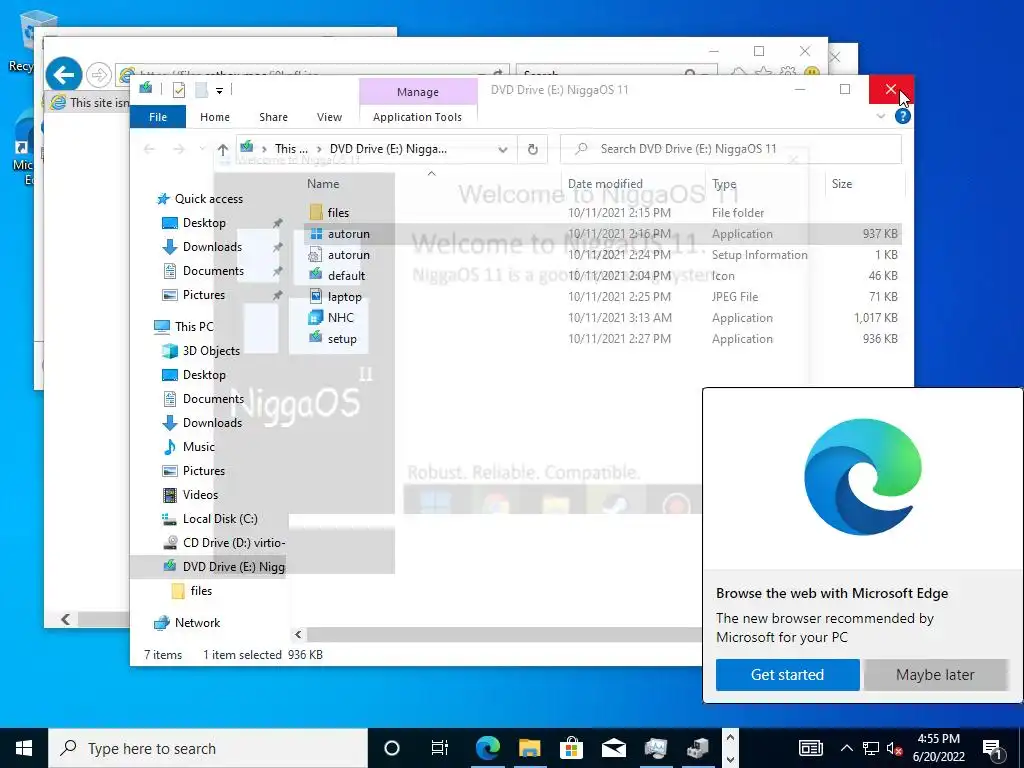The width and height of the screenshot is (1024, 768).
Task: Go up one folder level
Action: pyautogui.click(x=223, y=150)
